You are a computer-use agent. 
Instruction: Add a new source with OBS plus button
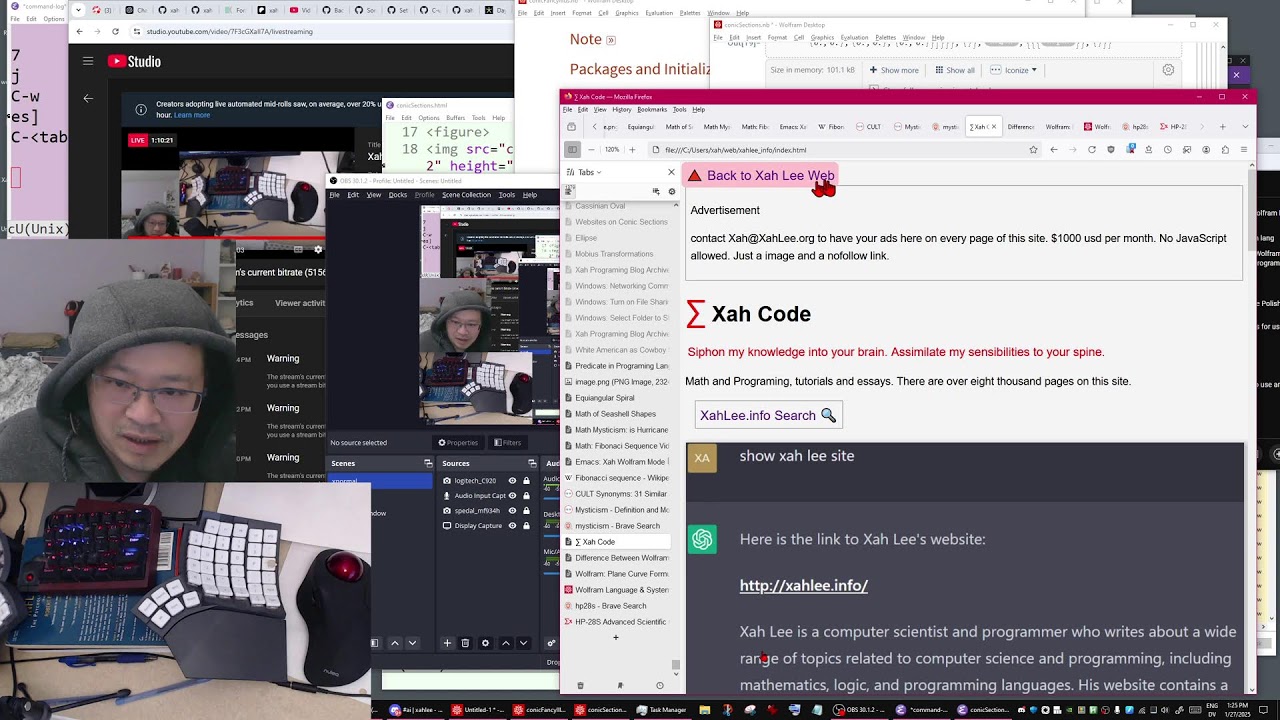[x=447, y=643]
